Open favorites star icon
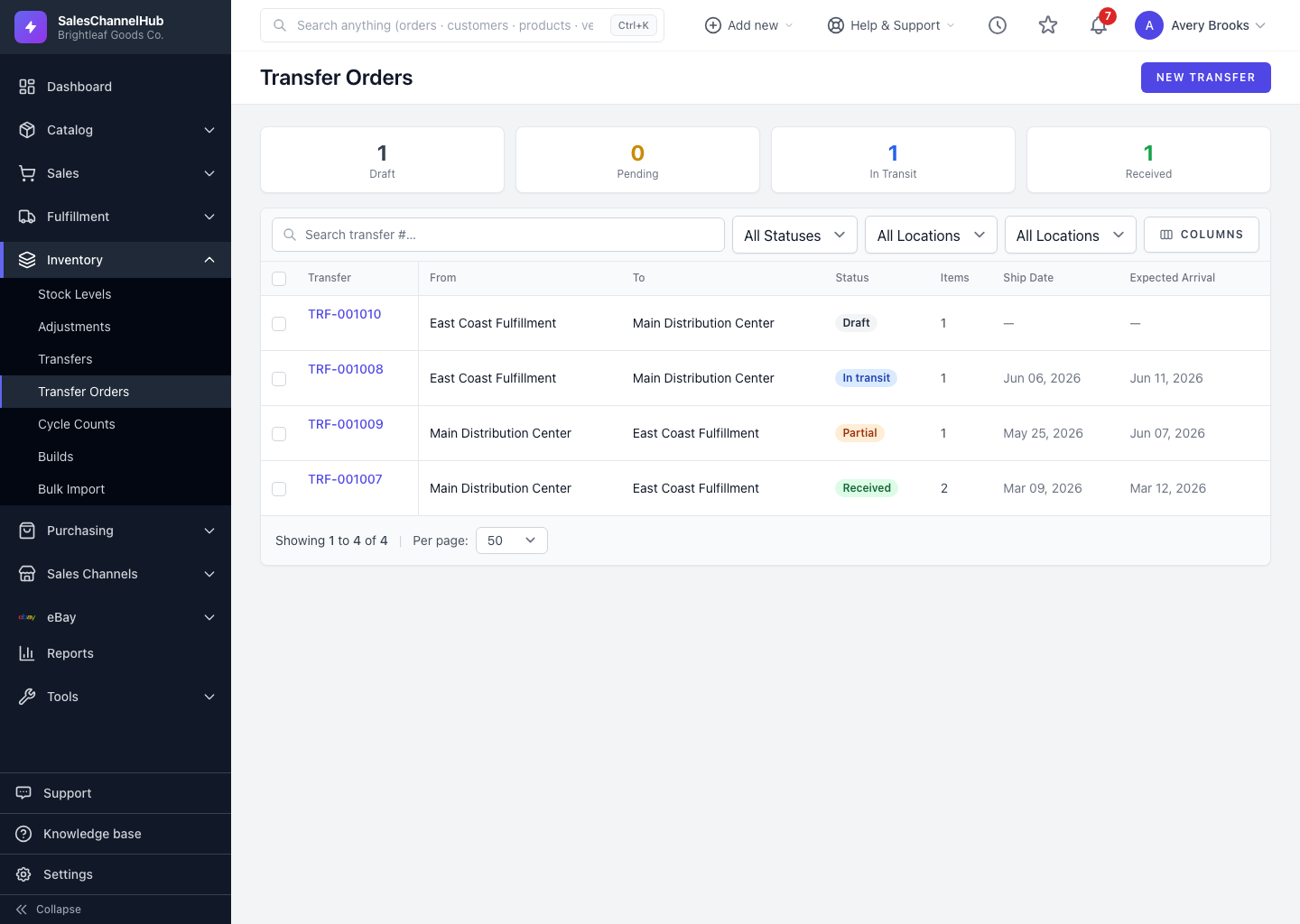 [1048, 25]
